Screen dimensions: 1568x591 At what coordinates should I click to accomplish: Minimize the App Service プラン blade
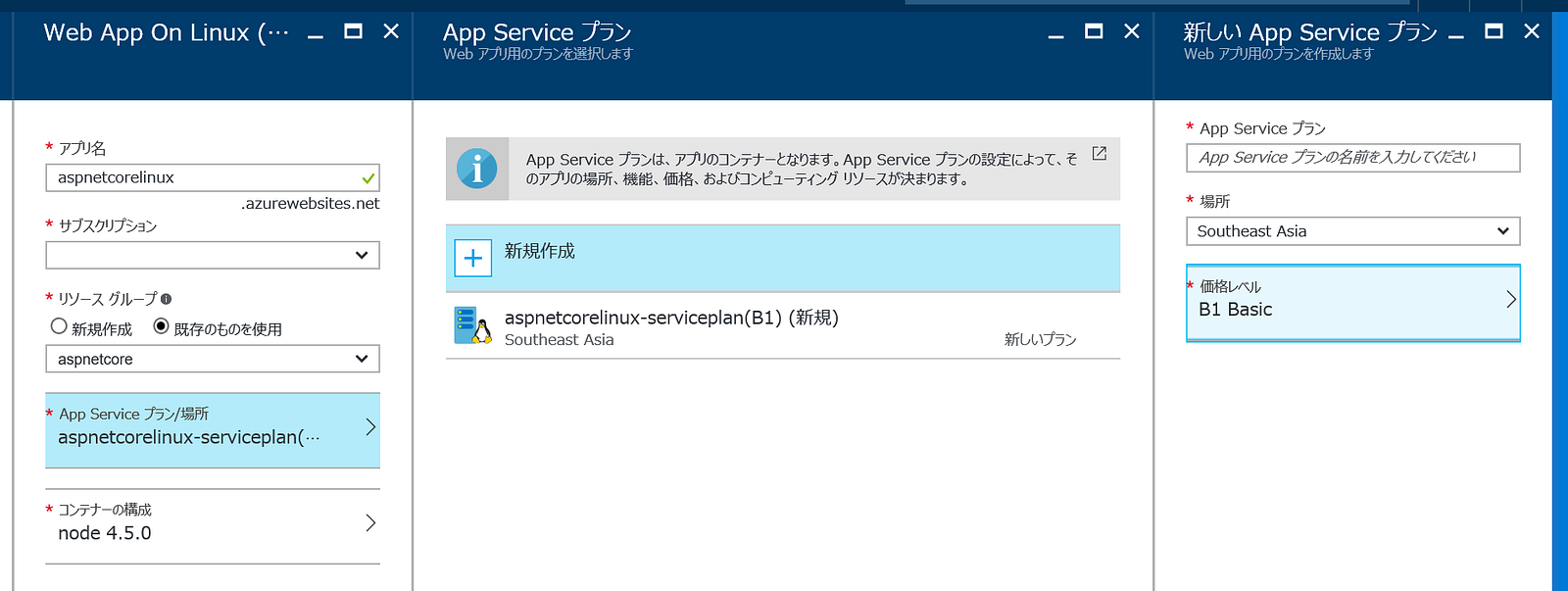1055,35
